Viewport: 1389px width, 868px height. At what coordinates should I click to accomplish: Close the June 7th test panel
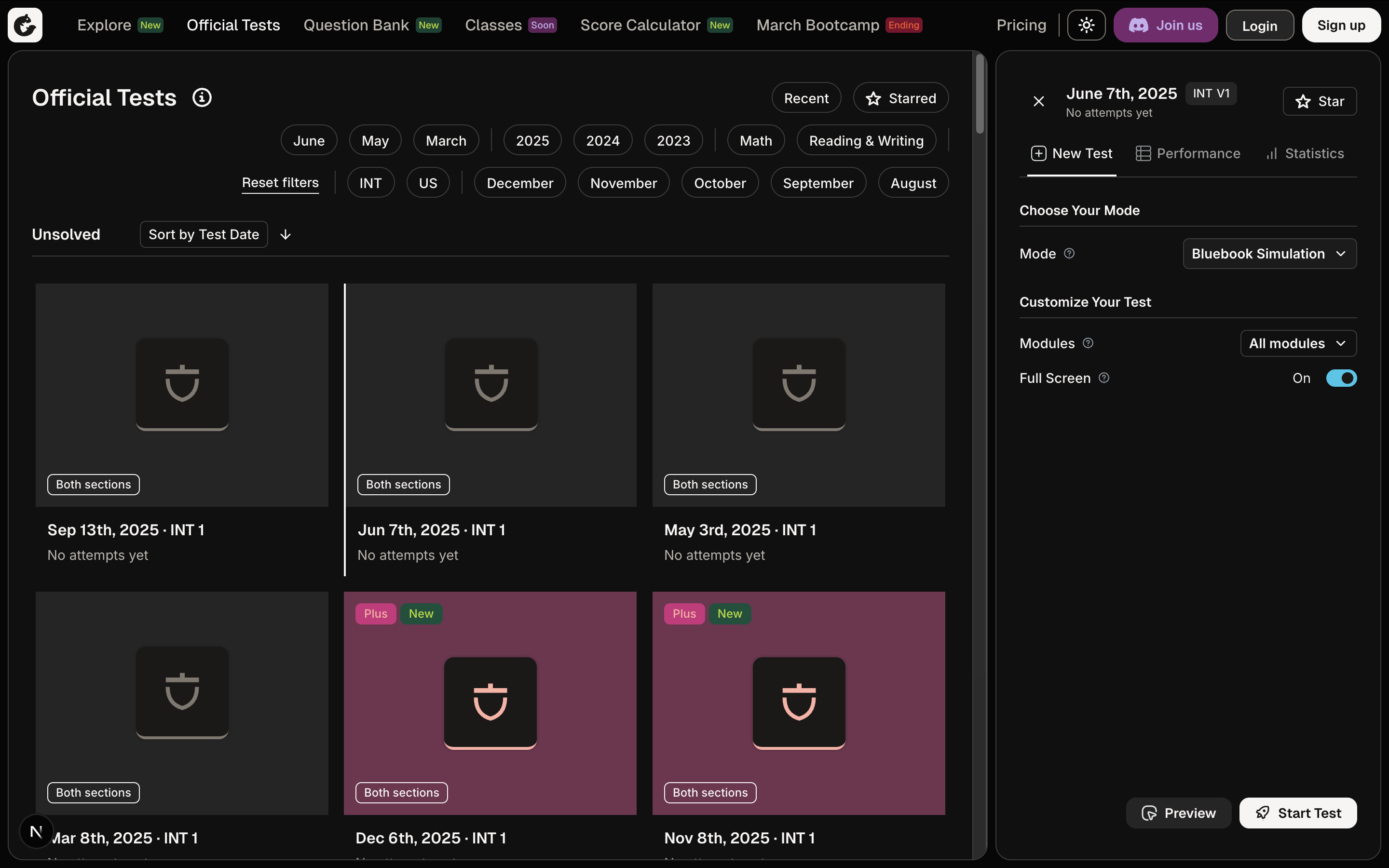(x=1038, y=102)
